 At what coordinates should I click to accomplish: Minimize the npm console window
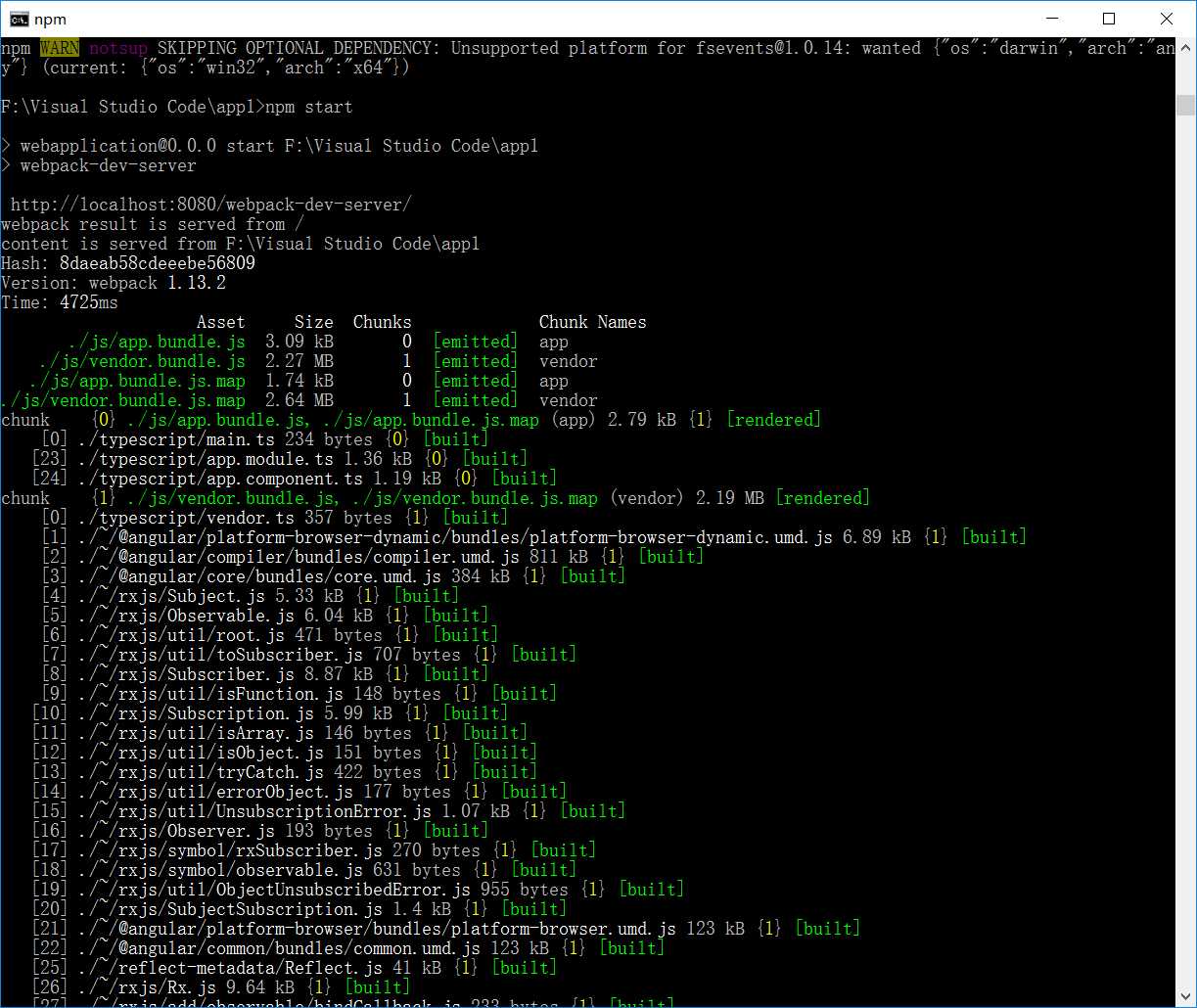click(x=1051, y=19)
